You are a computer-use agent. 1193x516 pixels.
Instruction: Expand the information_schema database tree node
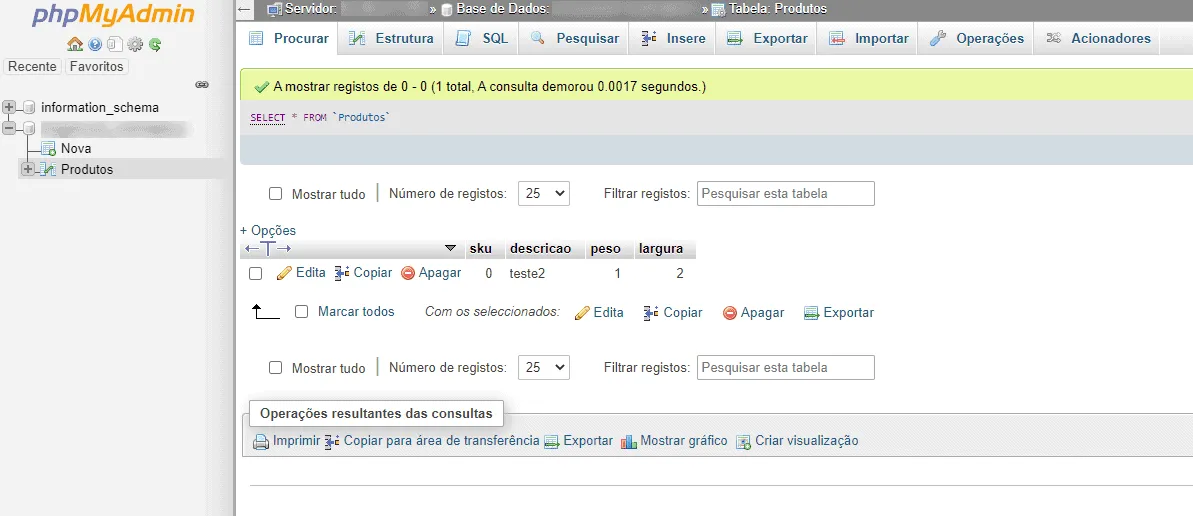[9, 107]
